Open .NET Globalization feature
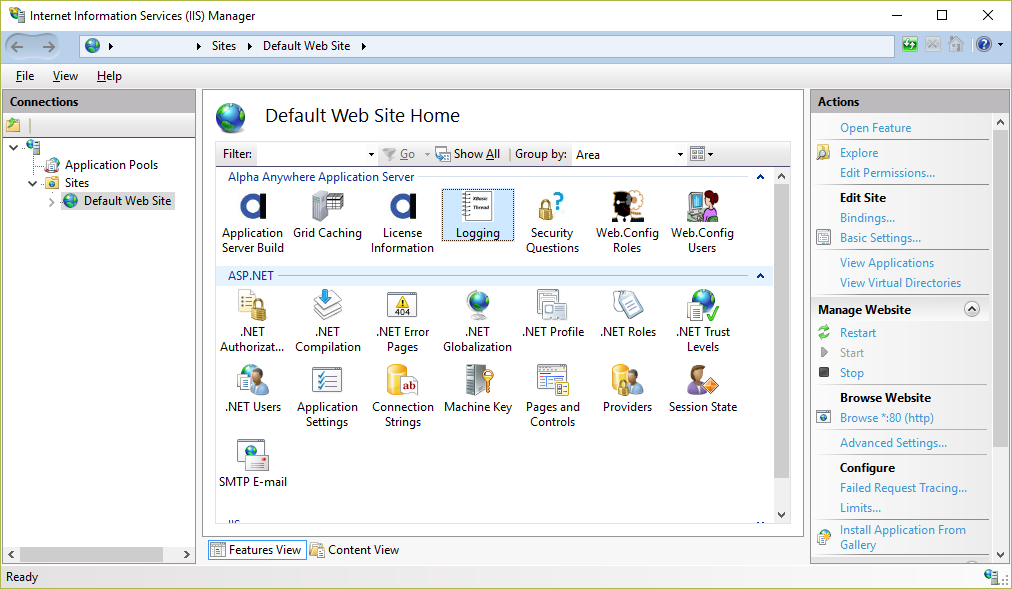 tap(478, 321)
